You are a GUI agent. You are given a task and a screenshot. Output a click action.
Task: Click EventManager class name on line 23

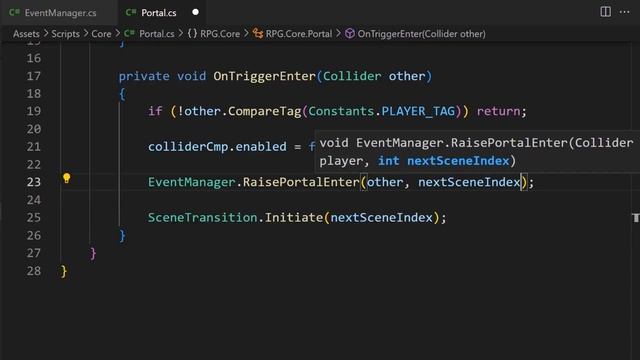(x=191, y=182)
